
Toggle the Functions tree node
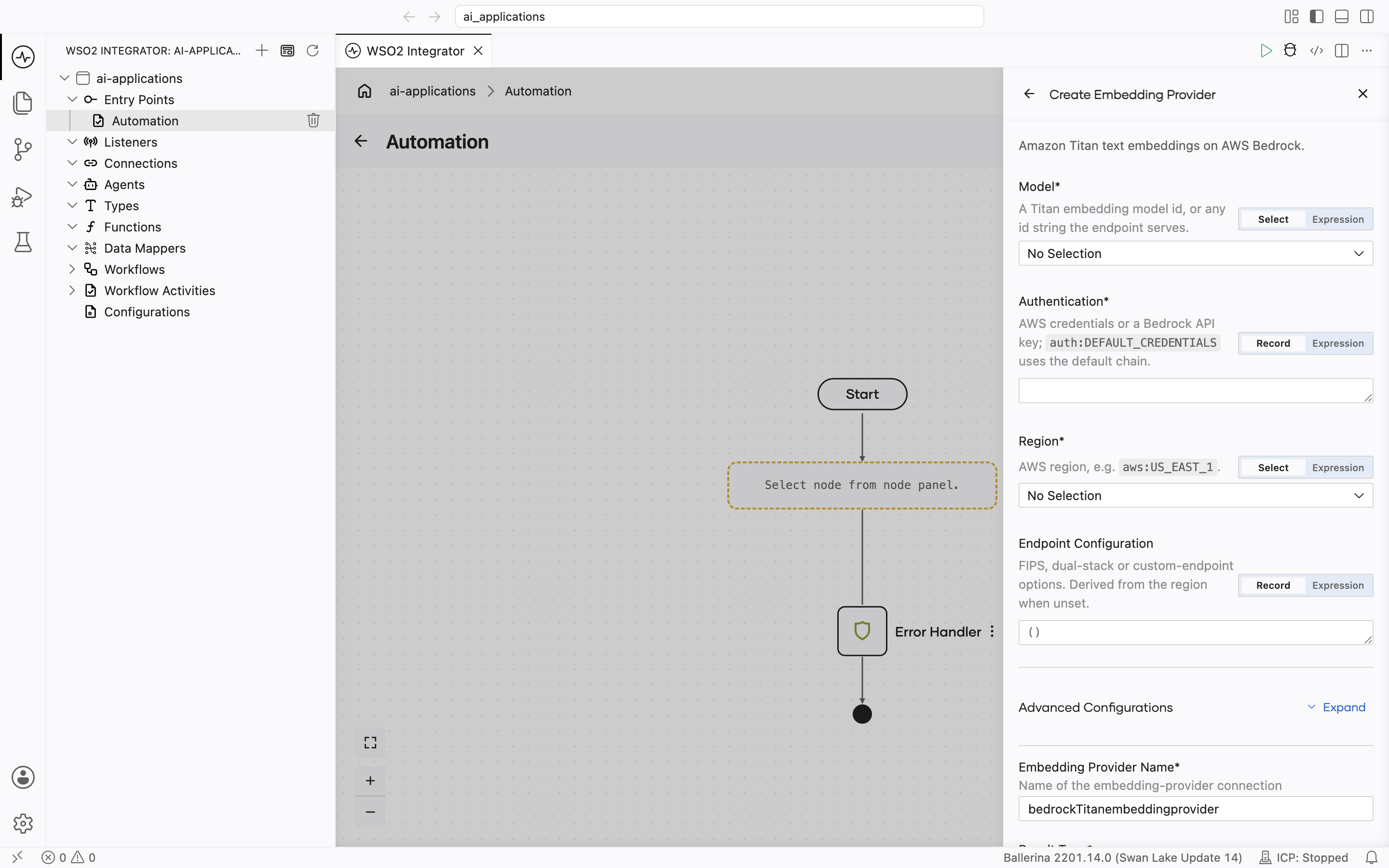coord(72,227)
